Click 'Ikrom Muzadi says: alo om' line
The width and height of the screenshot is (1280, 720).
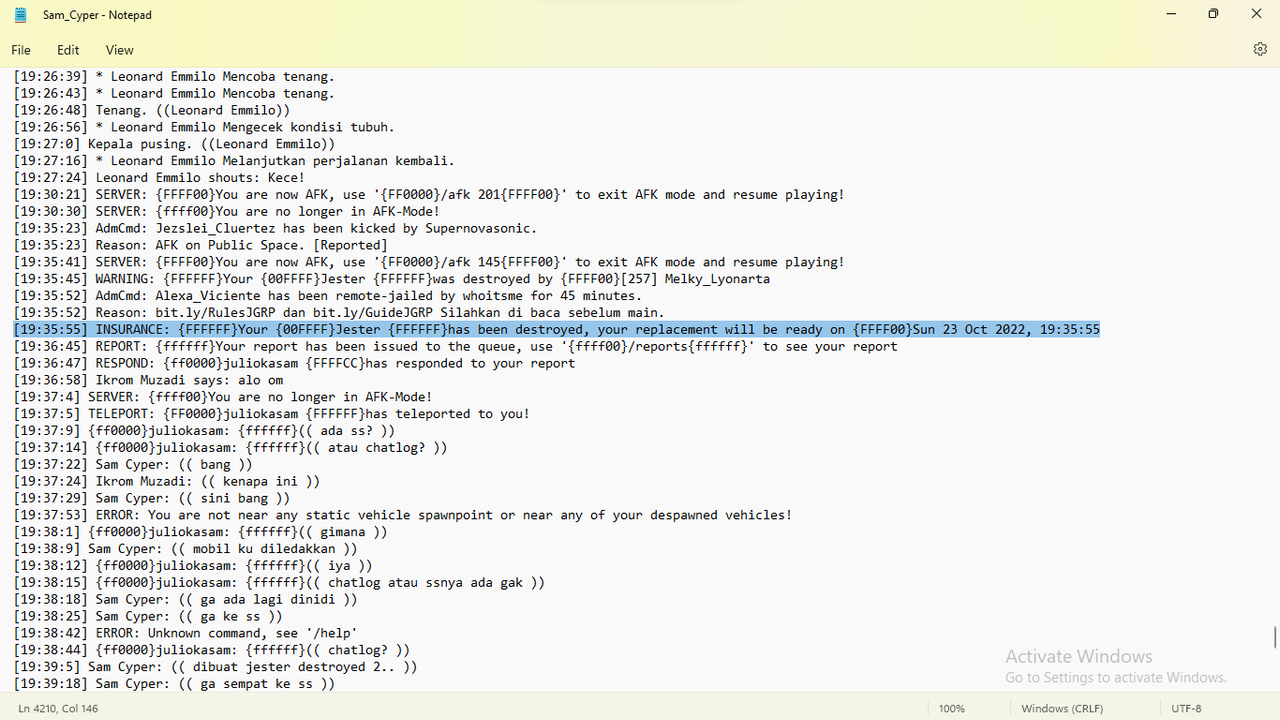click(x=149, y=380)
